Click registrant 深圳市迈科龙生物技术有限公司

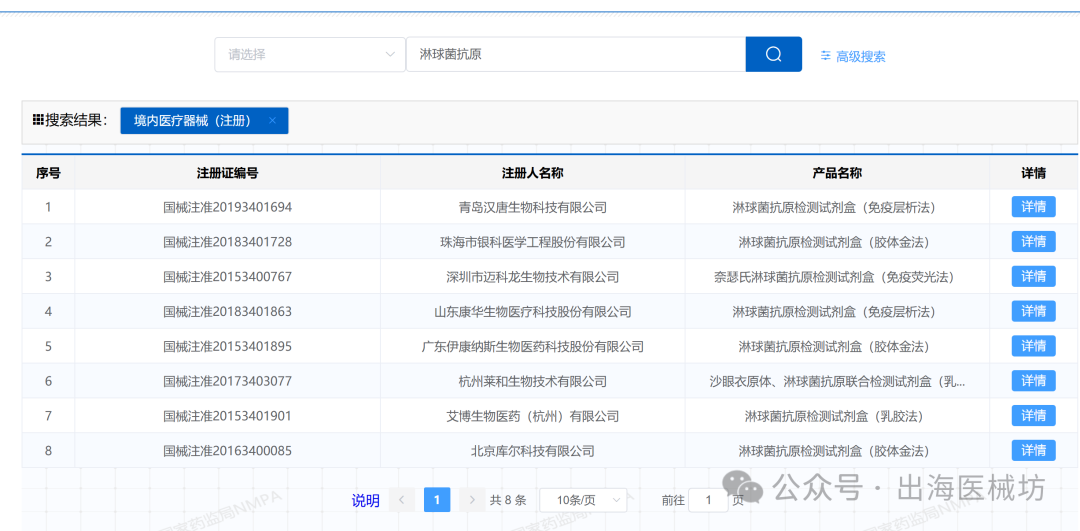click(x=532, y=276)
